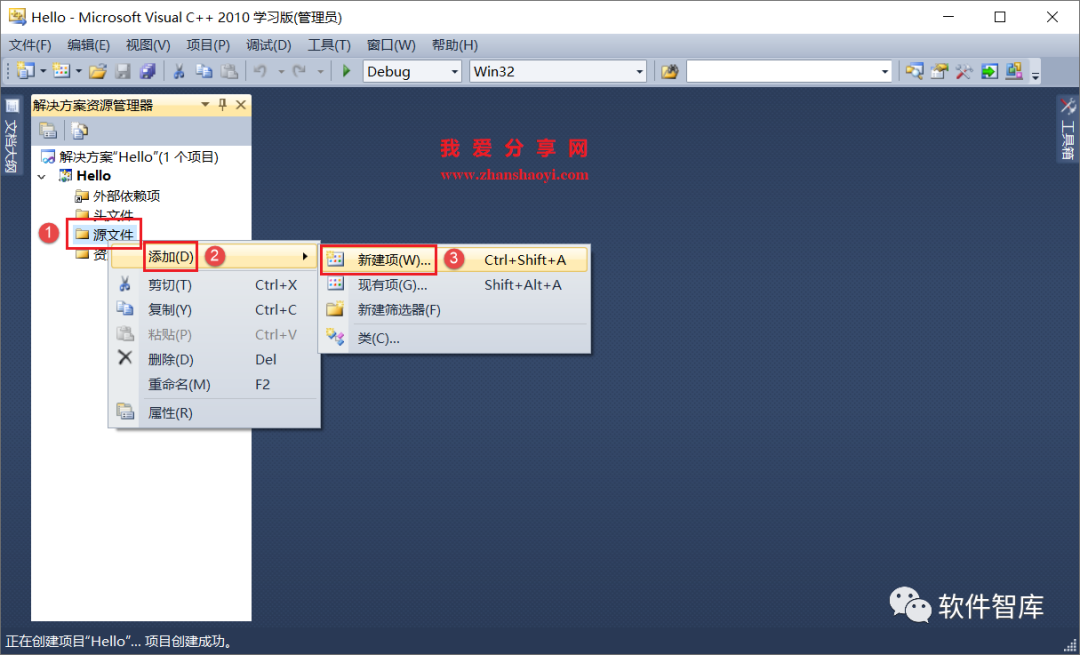This screenshot has height=655, width=1080.
Task: Click the Visual C++ title bar app icon
Action: pyautogui.click(x=17, y=17)
